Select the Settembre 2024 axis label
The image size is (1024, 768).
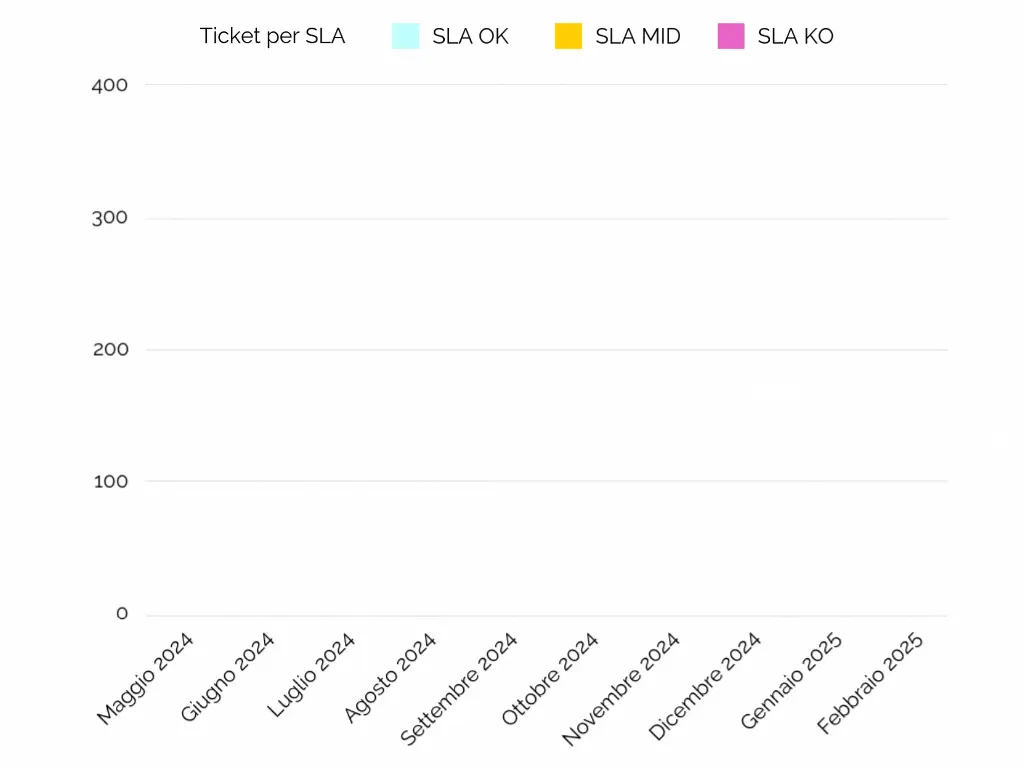pyautogui.click(x=459, y=689)
